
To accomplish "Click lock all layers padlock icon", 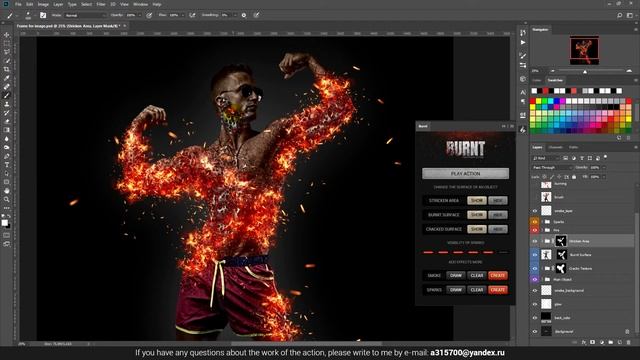I will [x=574, y=177].
